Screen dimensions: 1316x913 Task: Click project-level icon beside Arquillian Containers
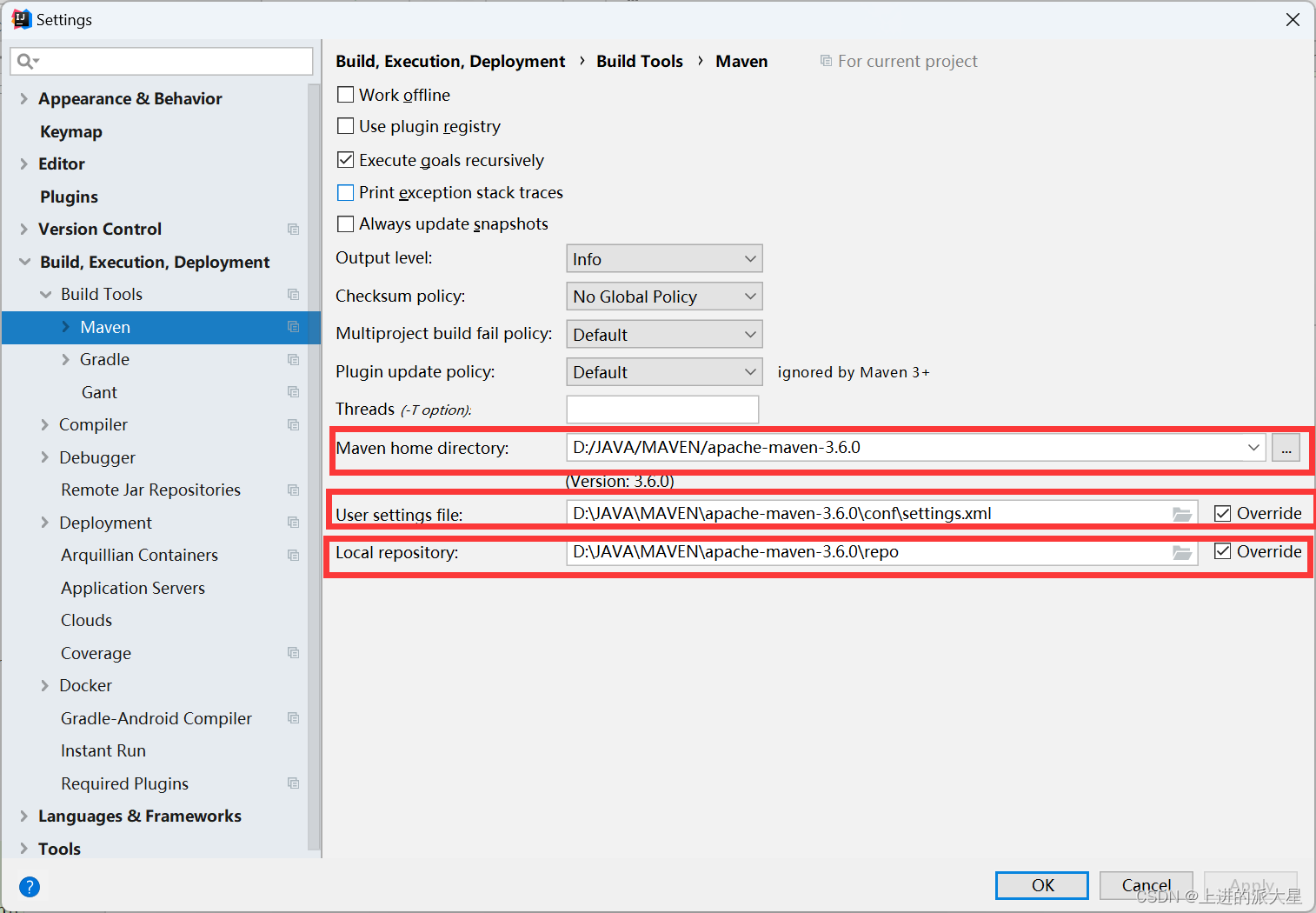tap(293, 555)
